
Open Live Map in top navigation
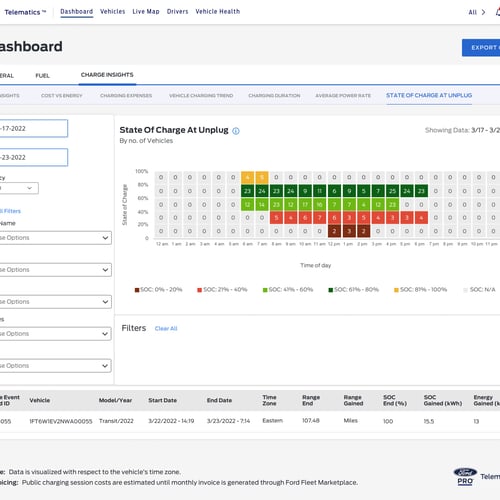pyautogui.click(x=146, y=12)
